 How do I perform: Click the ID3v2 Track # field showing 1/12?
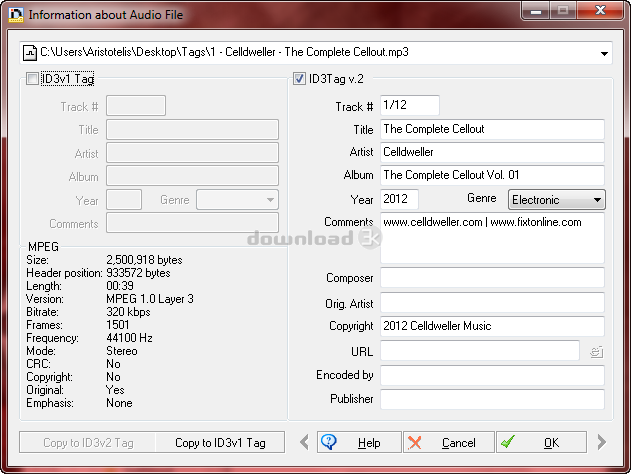click(x=410, y=105)
